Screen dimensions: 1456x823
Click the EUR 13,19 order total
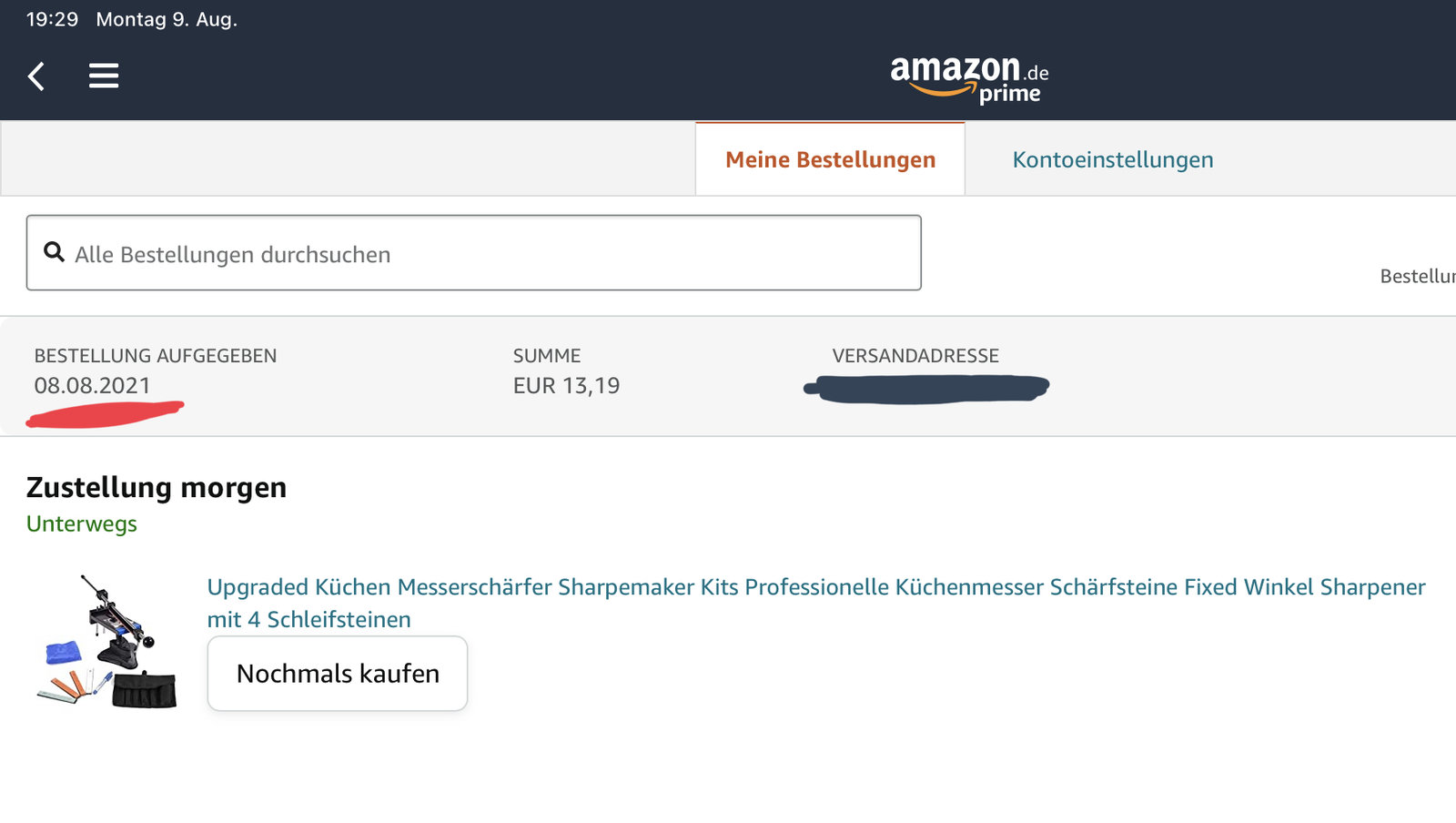(x=566, y=385)
